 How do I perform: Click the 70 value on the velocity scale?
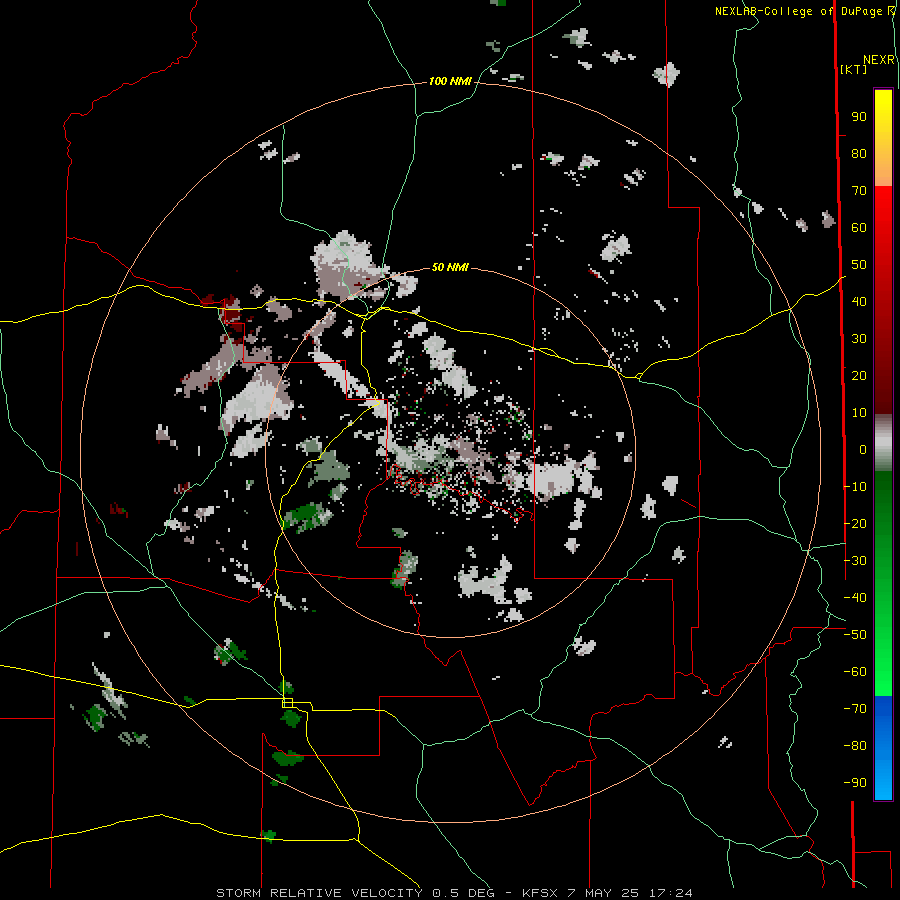(859, 191)
